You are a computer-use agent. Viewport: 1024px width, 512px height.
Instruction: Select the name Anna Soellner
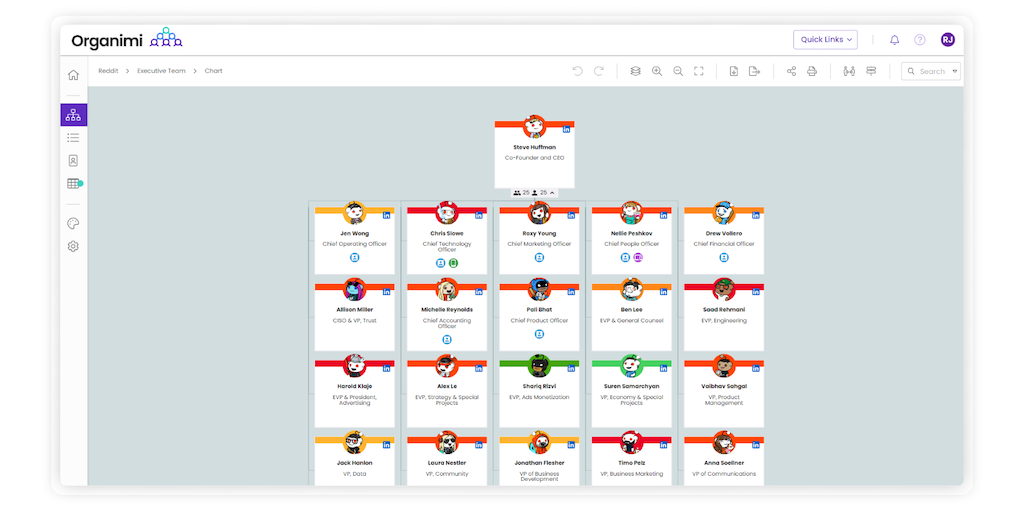pyautogui.click(x=724, y=462)
